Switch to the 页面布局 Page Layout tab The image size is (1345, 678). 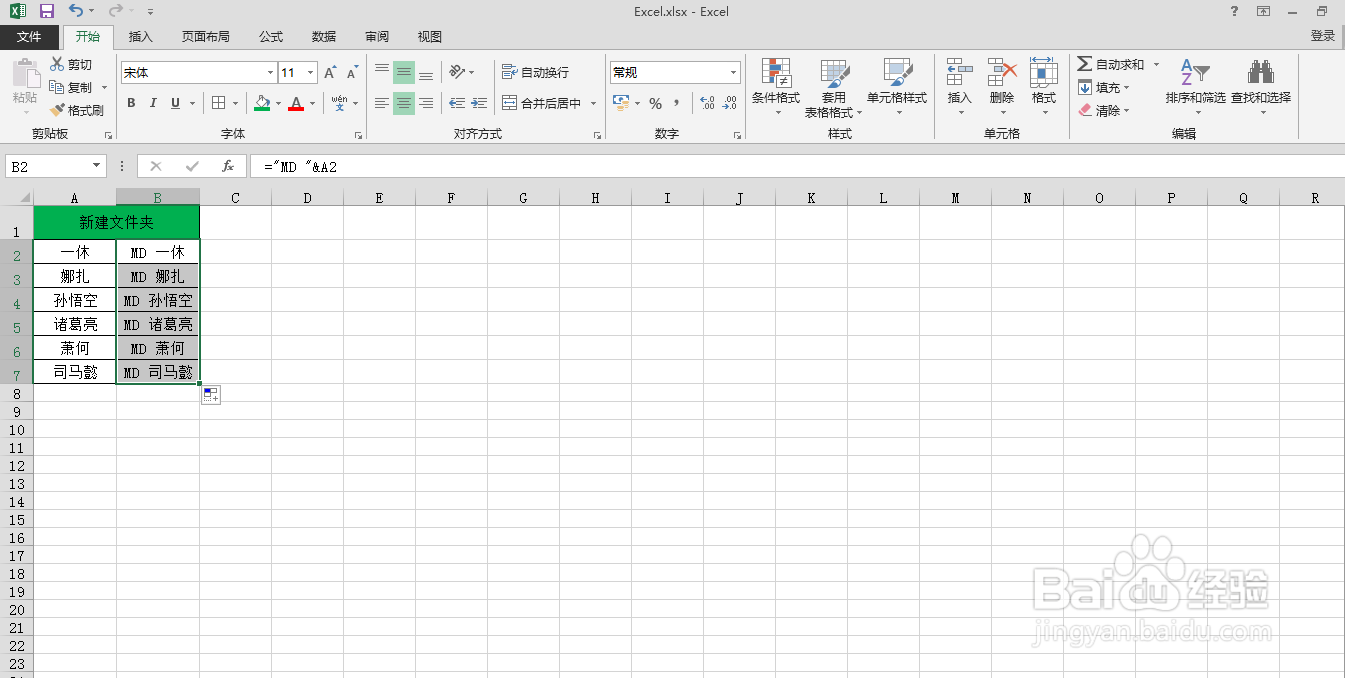(205, 36)
